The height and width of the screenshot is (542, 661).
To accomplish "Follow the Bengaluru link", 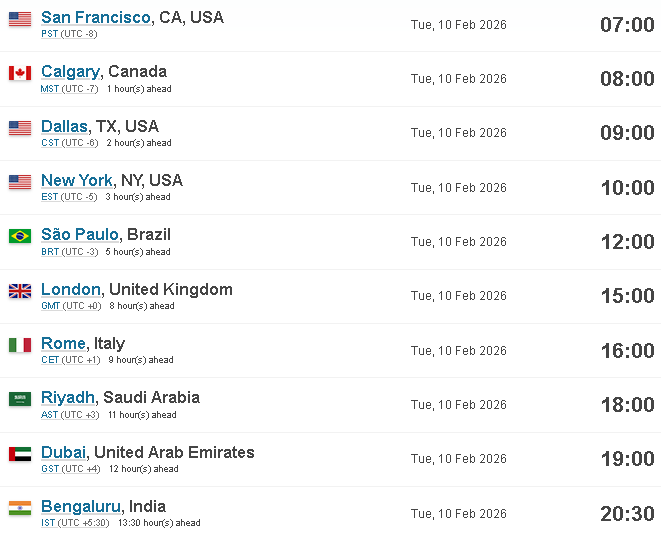I will point(81,507).
